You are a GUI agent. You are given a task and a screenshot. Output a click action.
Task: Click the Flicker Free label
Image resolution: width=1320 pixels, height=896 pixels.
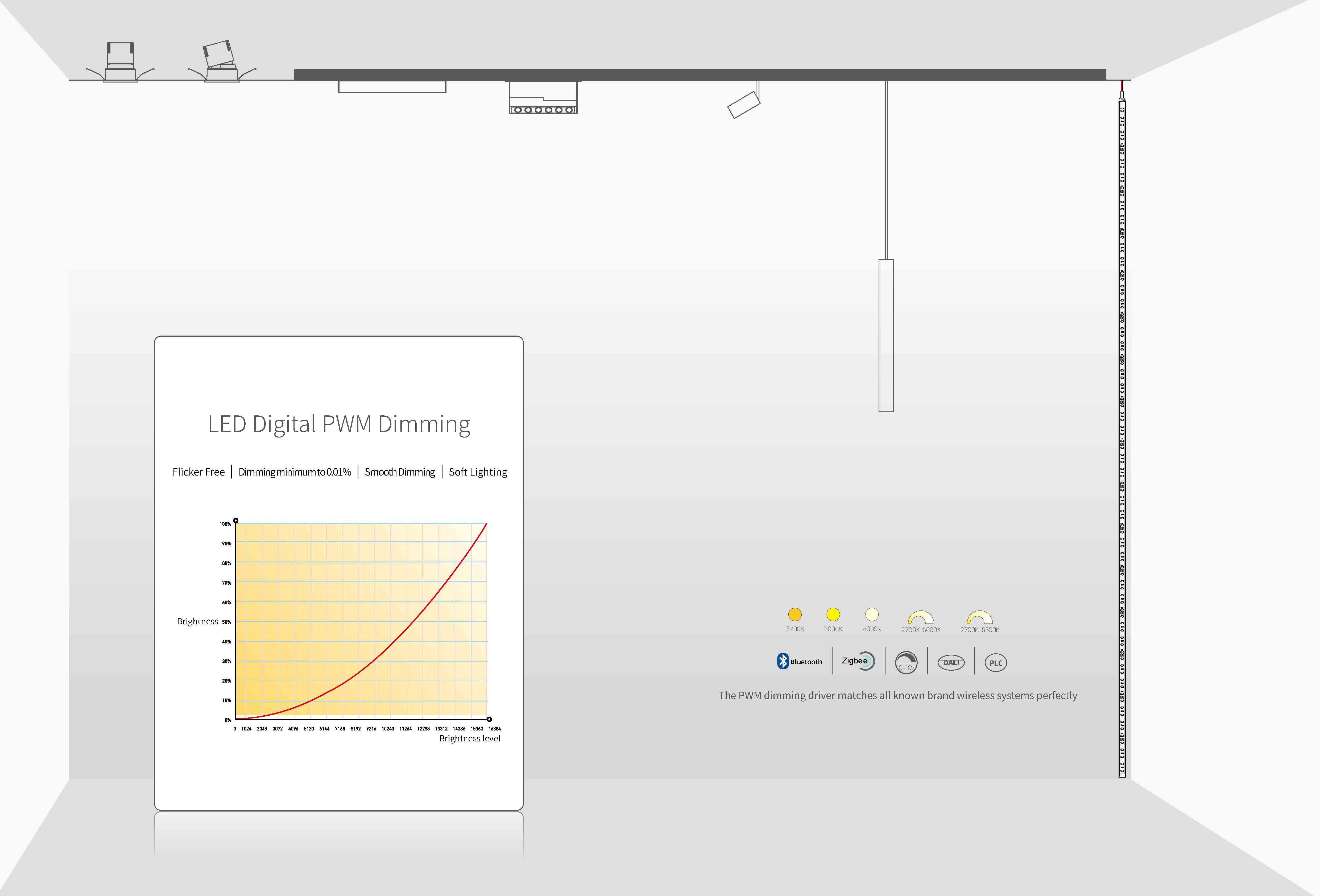[x=198, y=472]
